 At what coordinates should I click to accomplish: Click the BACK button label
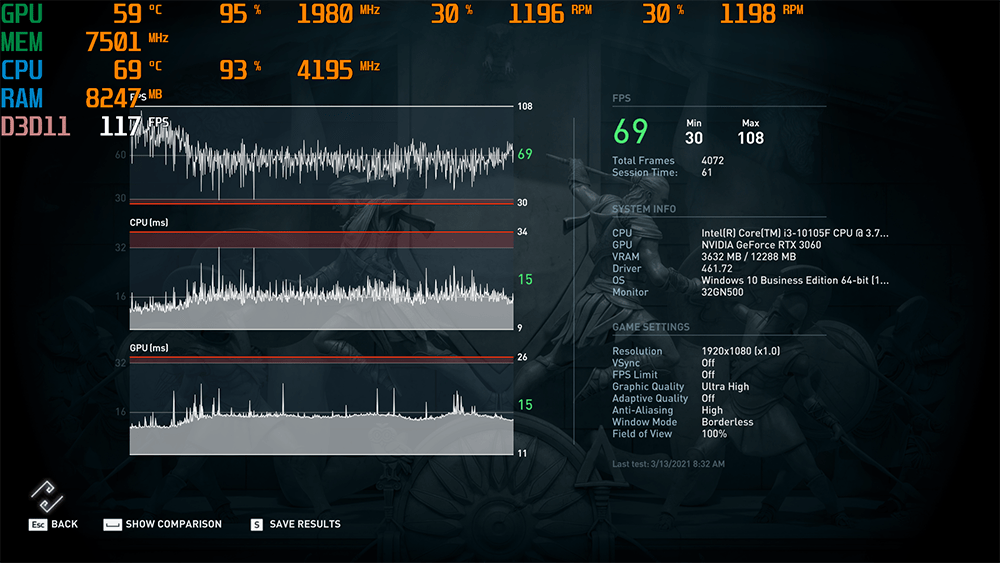point(64,524)
